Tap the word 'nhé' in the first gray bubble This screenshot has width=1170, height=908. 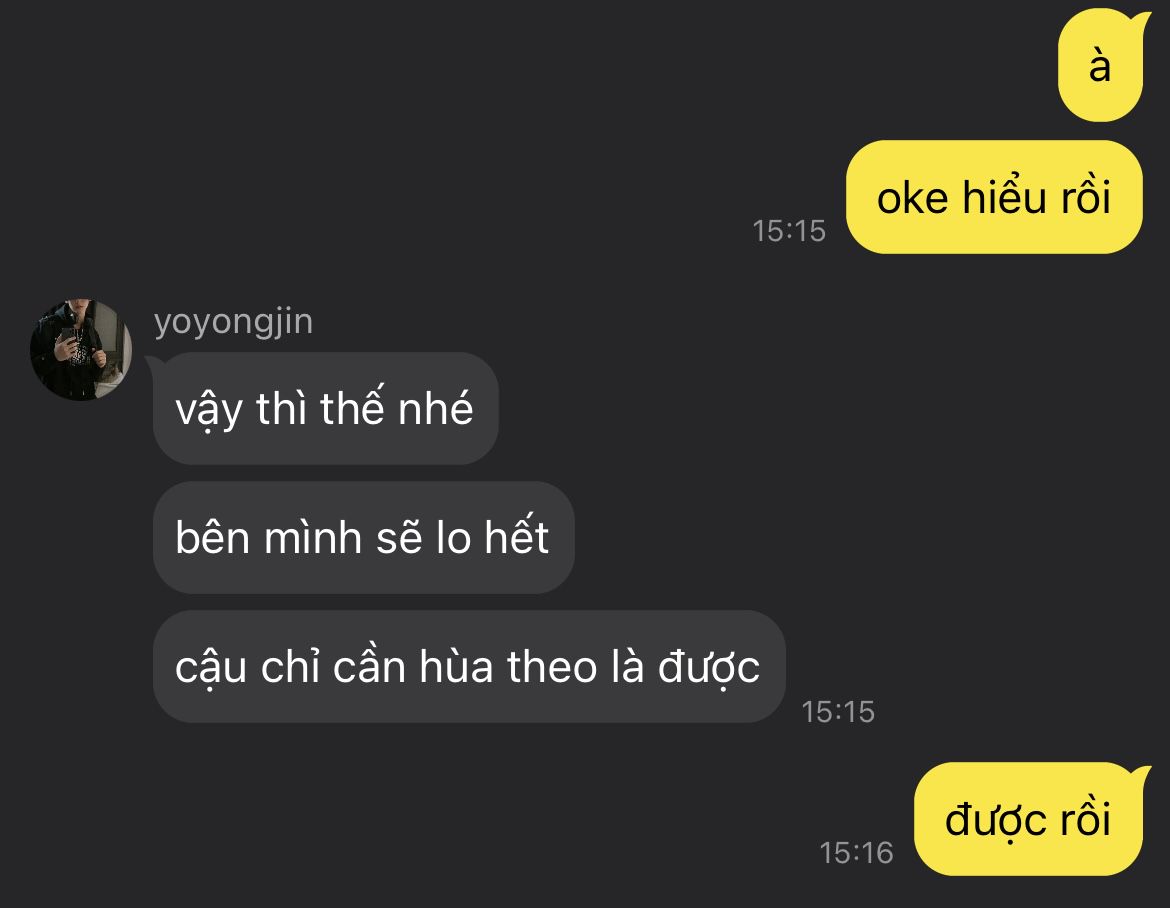(436, 408)
